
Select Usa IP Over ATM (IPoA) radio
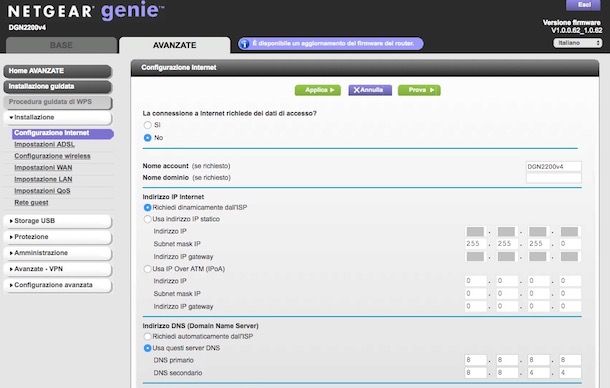click(147, 269)
